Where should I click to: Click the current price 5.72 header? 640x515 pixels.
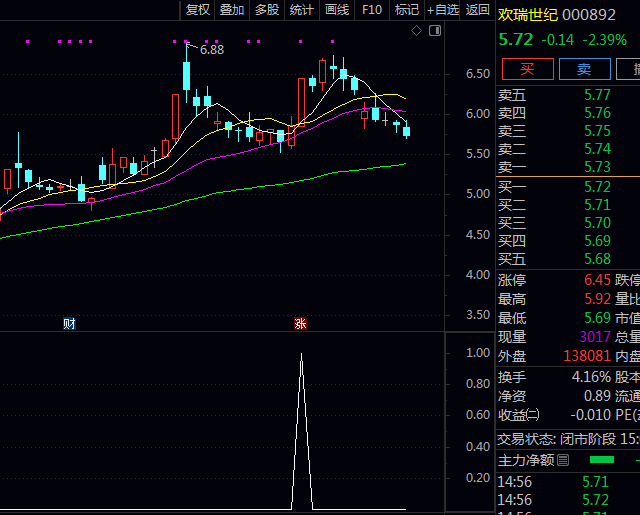516,40
